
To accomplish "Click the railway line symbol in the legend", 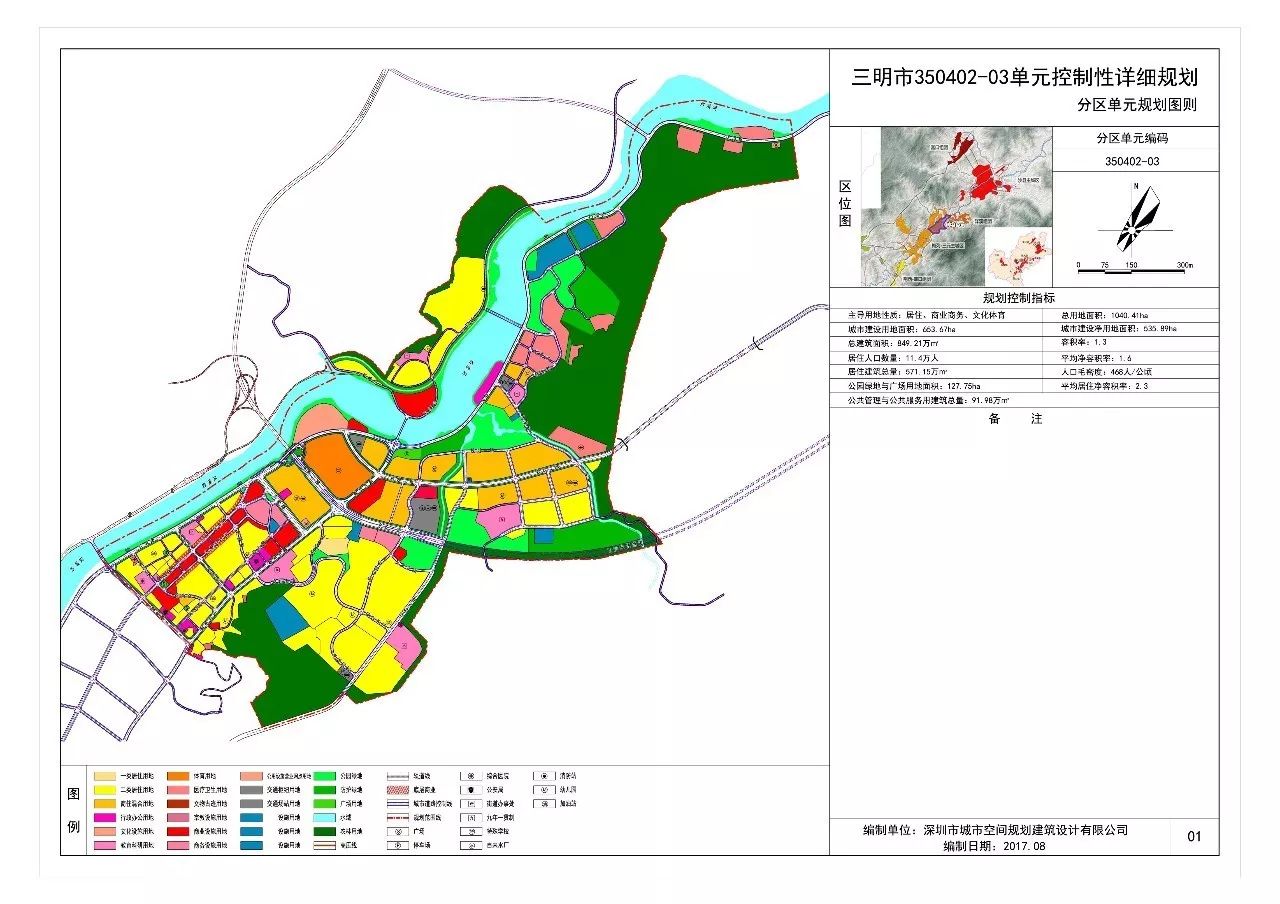I will 397,775.
